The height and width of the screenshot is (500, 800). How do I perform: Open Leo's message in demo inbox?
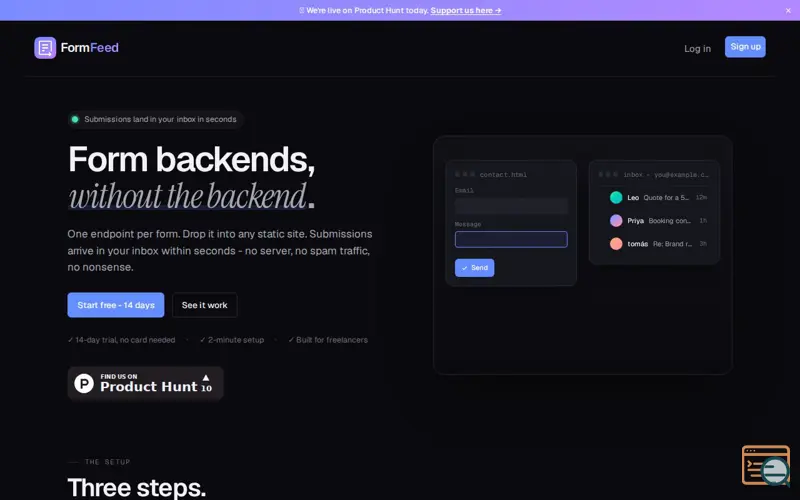pyautogui.click(x=658, y=197)
